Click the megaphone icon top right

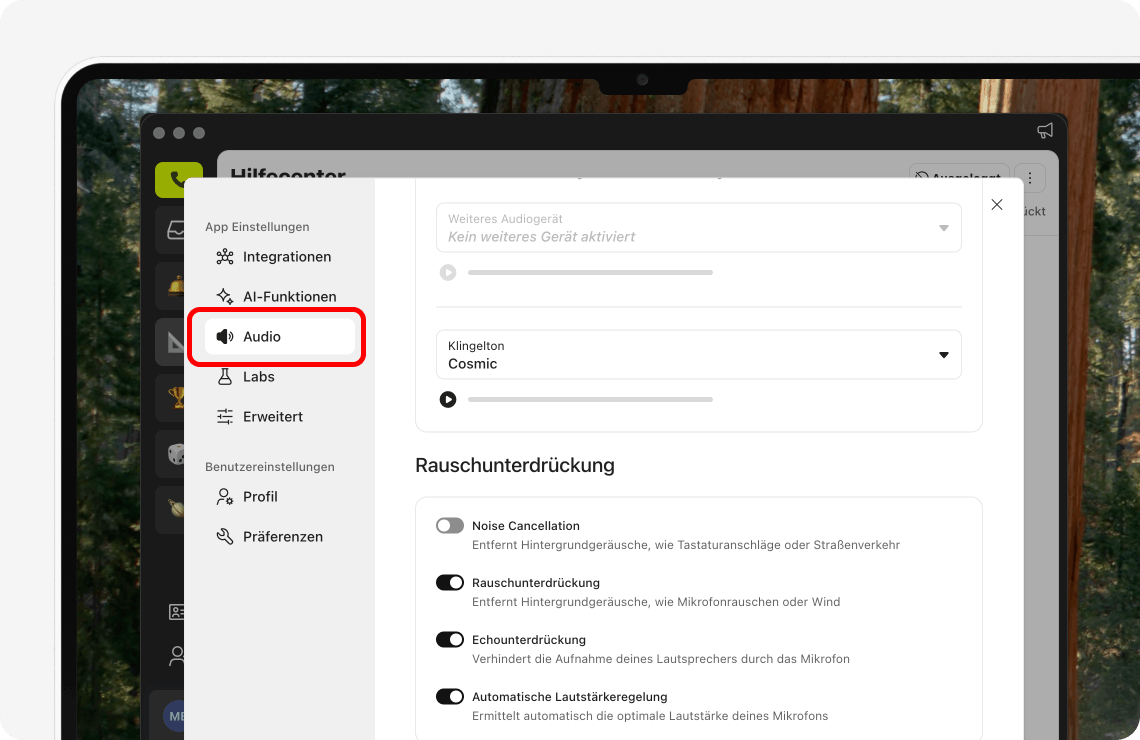point(1045,130)
